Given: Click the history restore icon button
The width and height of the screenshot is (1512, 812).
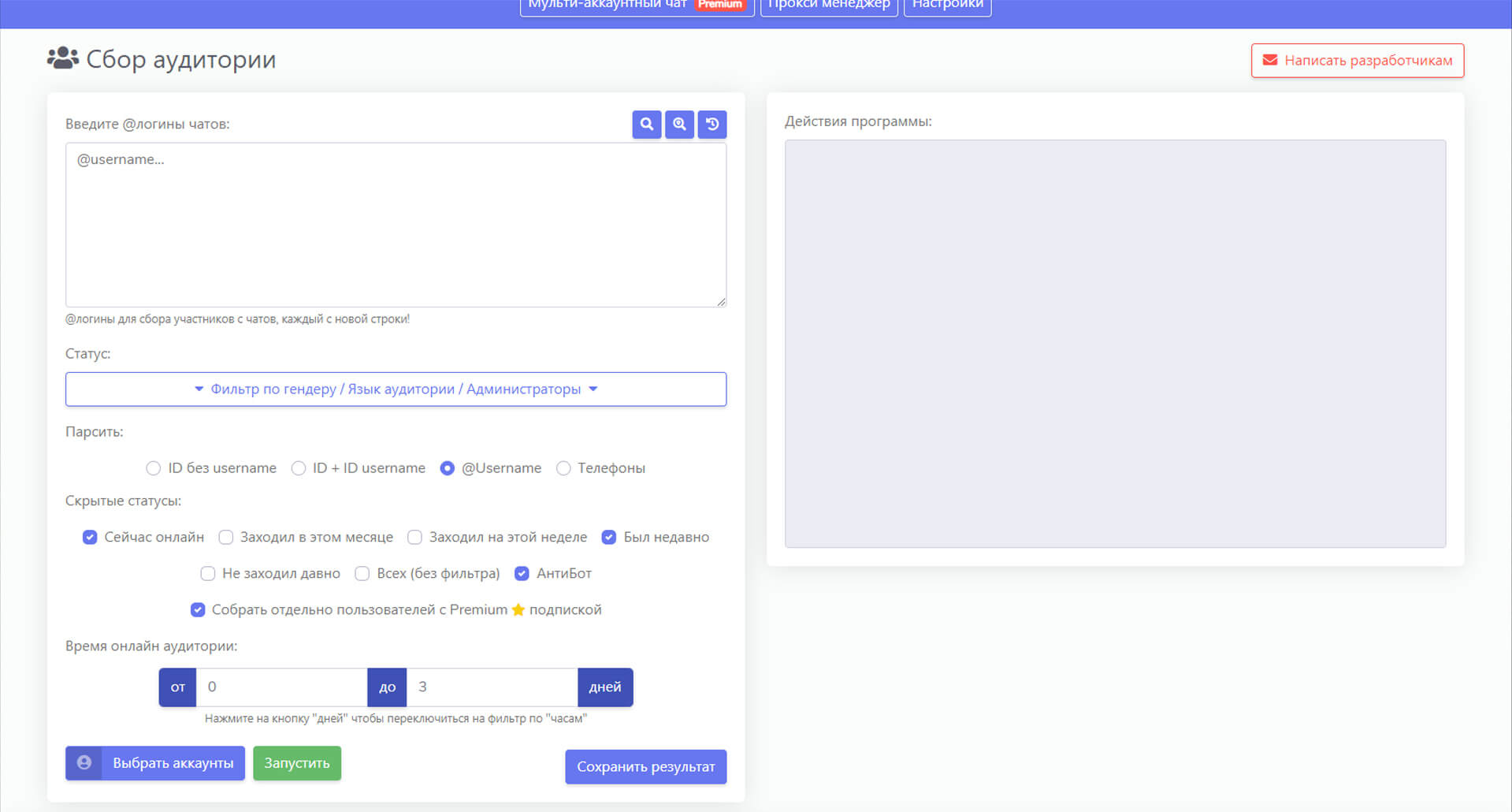Looking at the screenshot, I should [712, 125].
